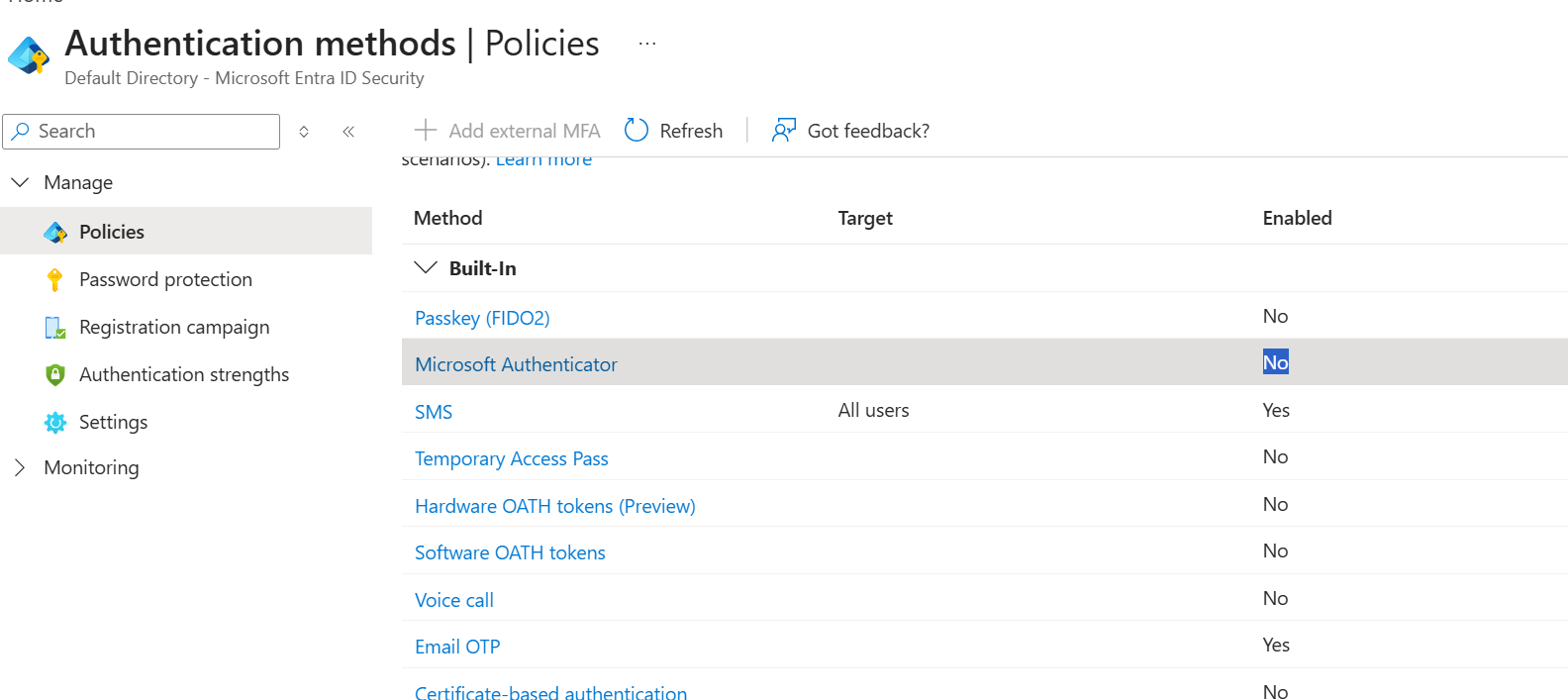
Task: Click the Authentication methods page title
Action: point(332,44)
